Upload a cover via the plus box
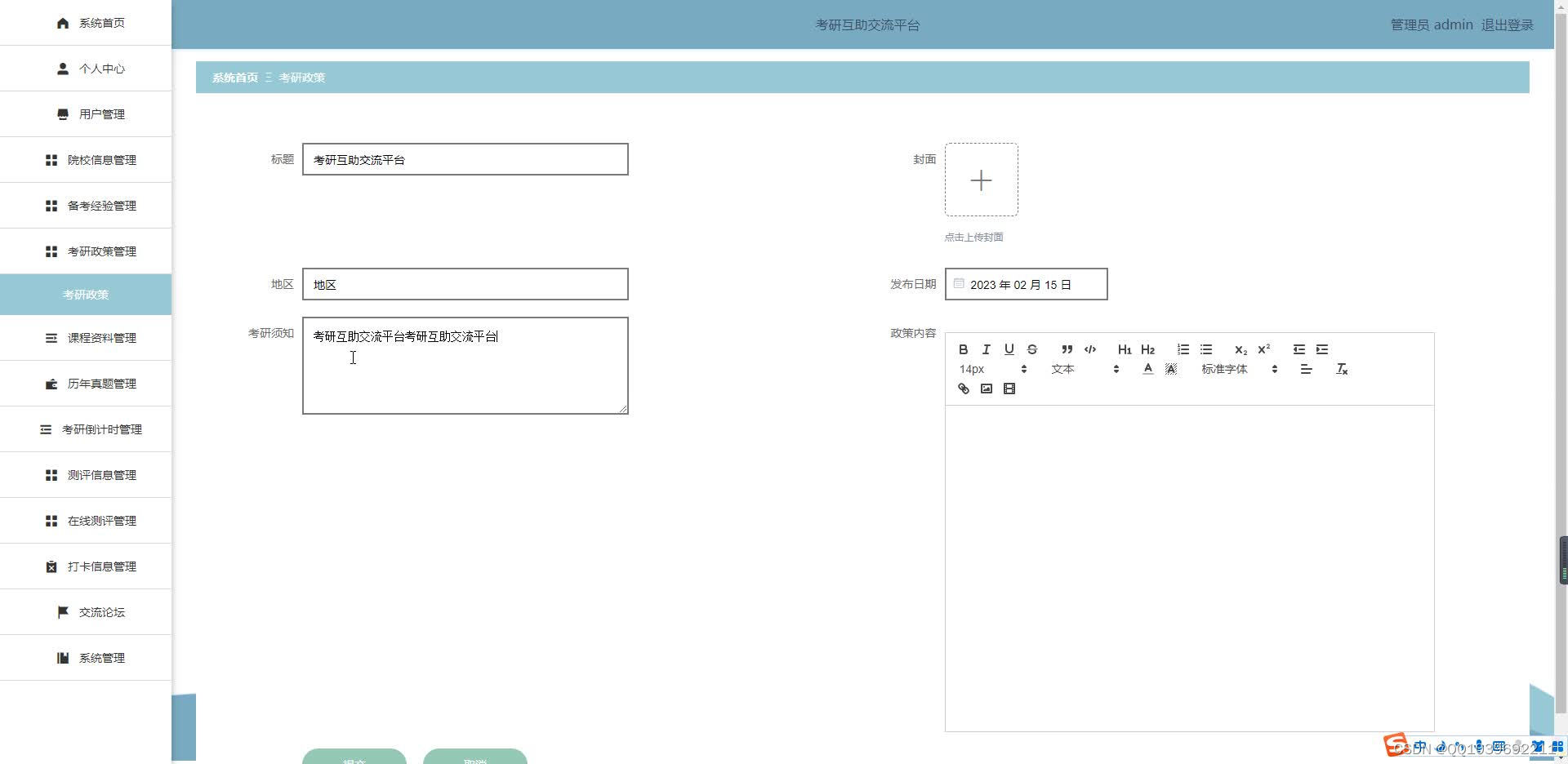 981,180
